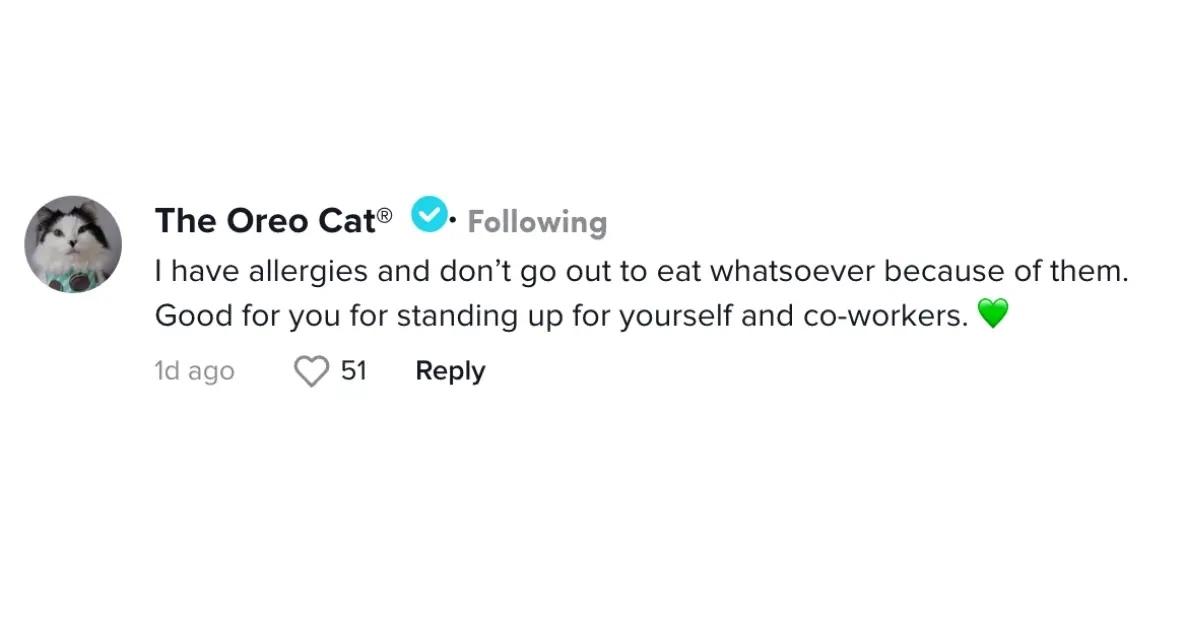The image size is (1200, 628).
Task: Open the profile via the username link
Action: pyautogui.click(x=268, y=220)
